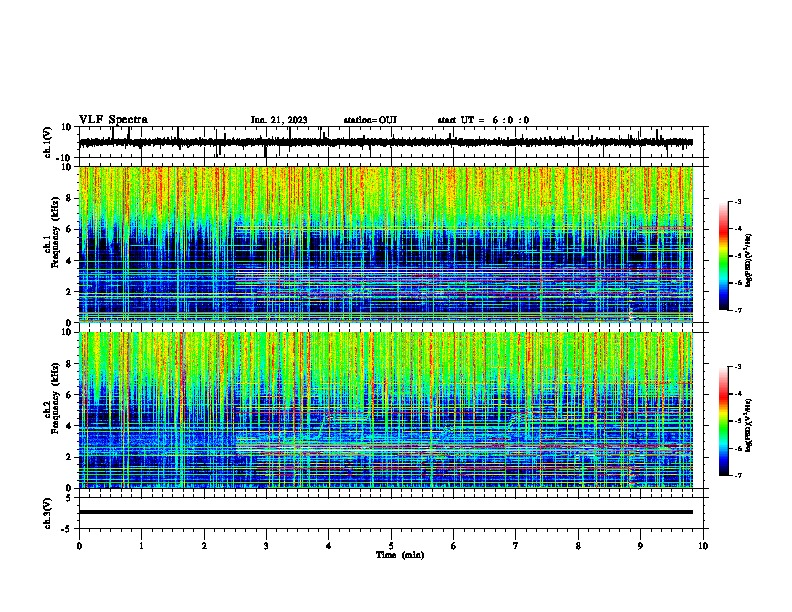Click inside the ch.2 spectrogram plot

[386, 410]
